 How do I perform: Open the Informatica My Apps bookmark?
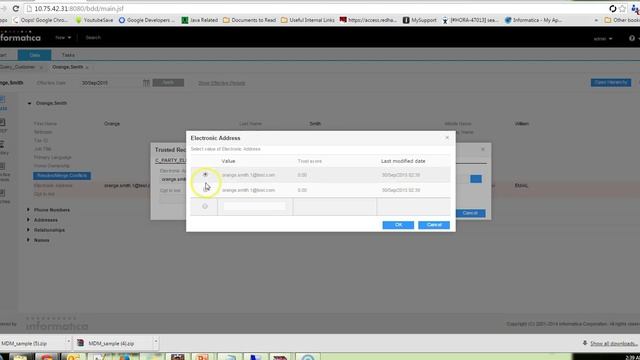(533, 20)
